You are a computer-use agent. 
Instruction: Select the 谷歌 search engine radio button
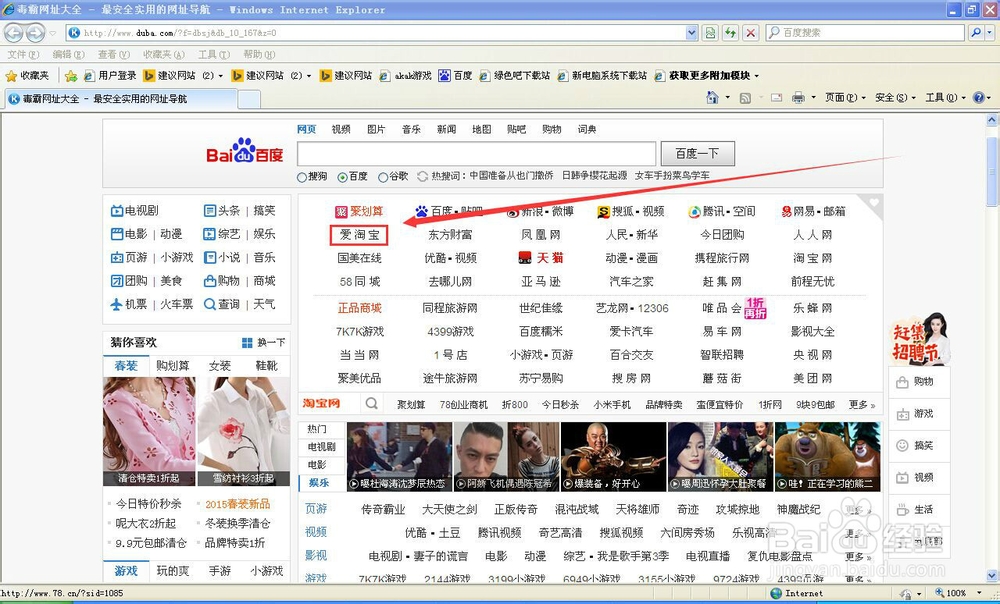point(383,177)
